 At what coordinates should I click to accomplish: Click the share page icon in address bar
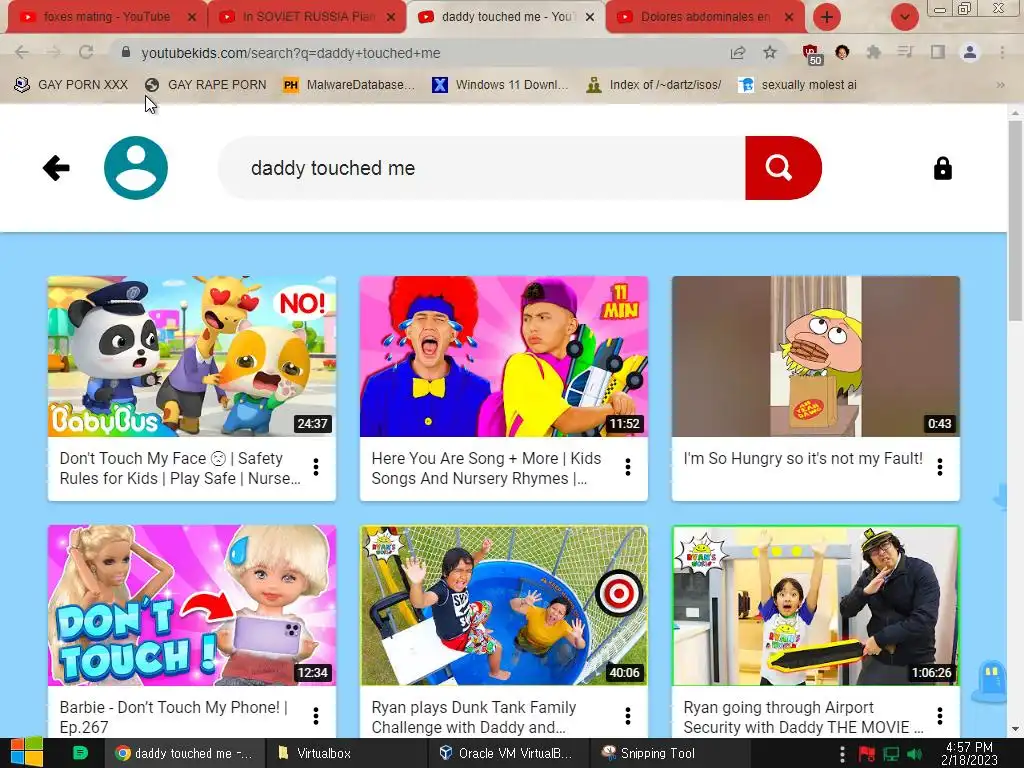point(738,53)
